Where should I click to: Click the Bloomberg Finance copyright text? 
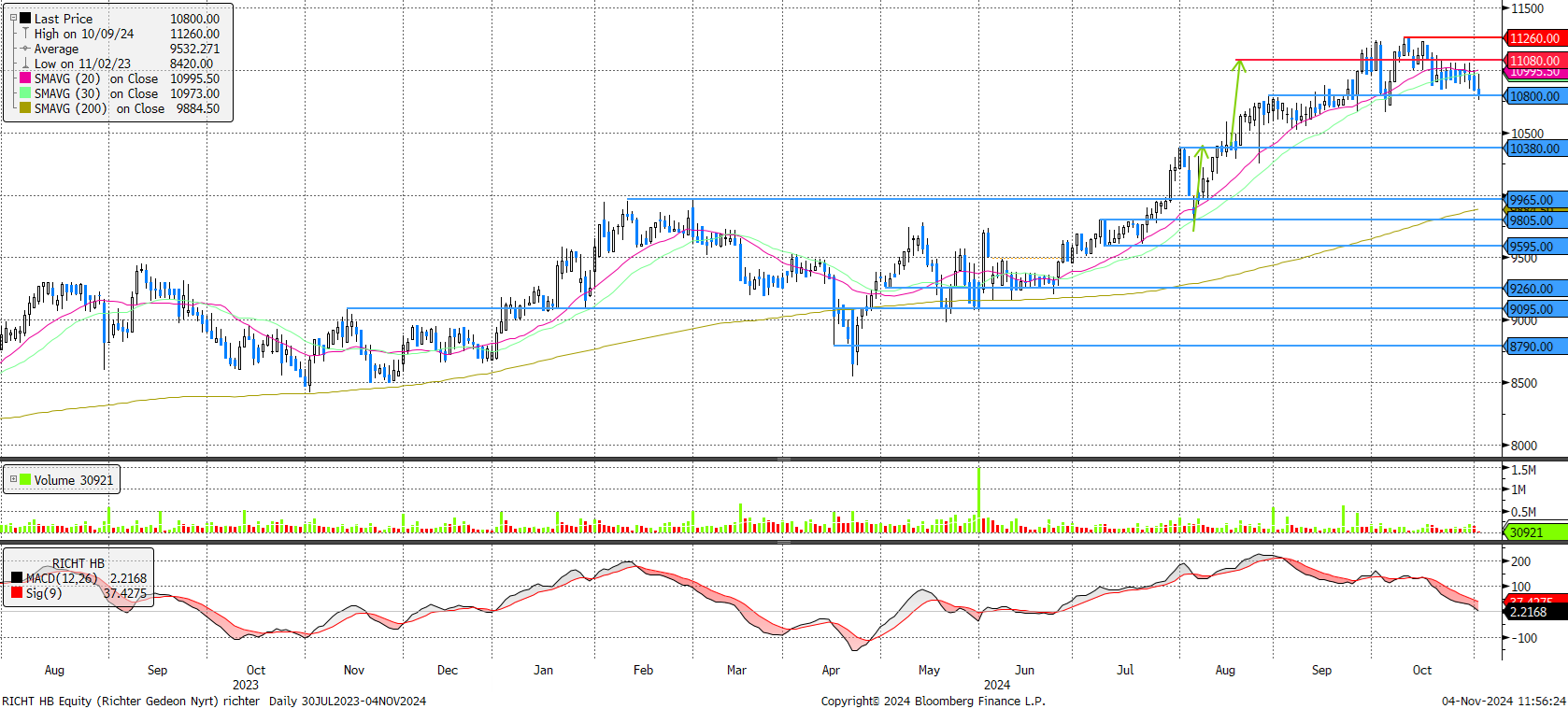[934, 701]
